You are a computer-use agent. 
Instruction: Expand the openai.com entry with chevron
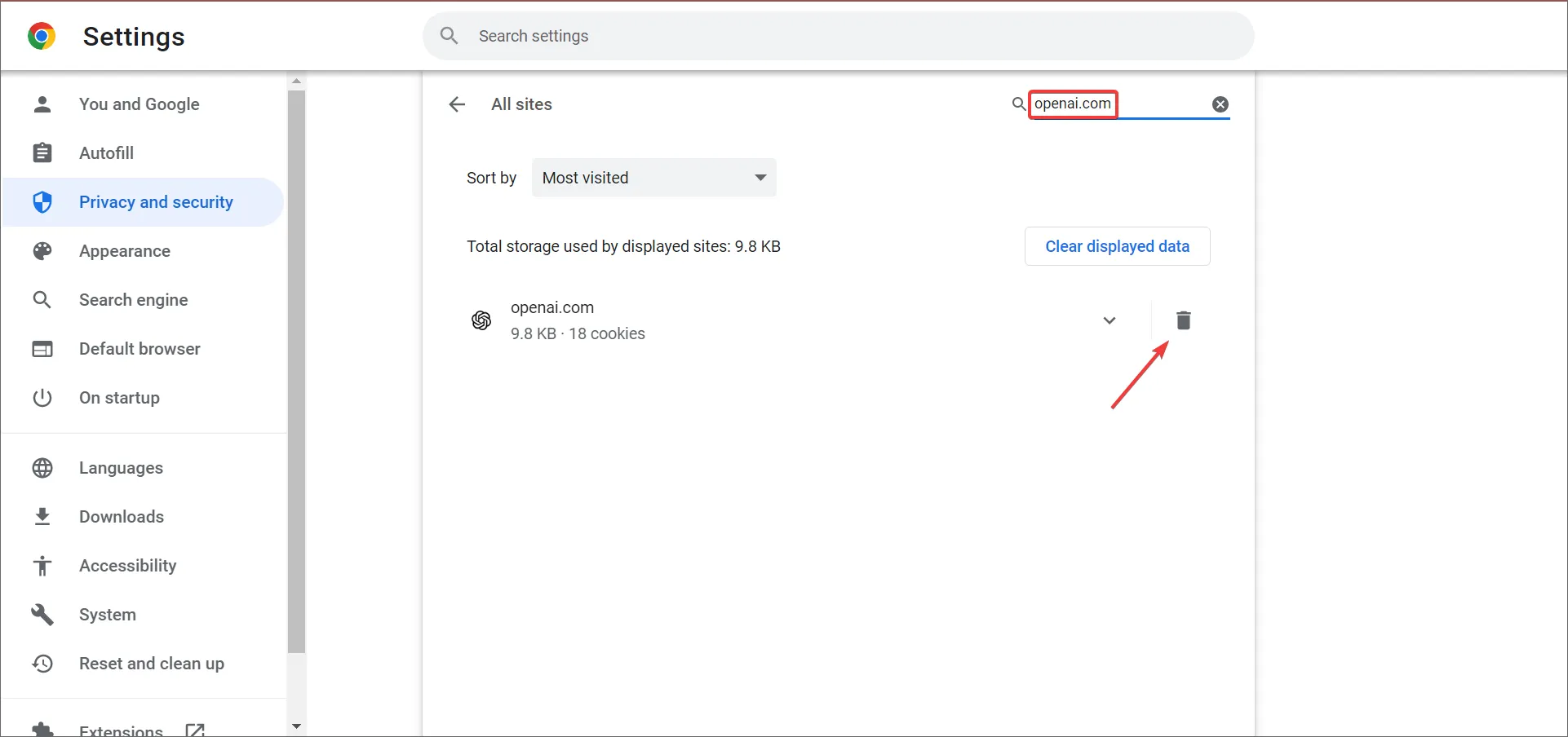click(x=1109, y=320)
